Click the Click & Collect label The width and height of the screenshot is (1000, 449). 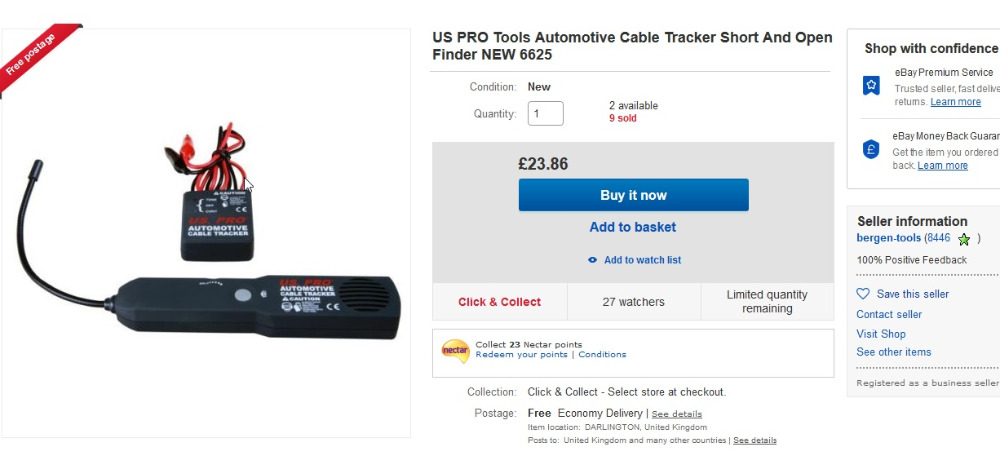point(499,302)
